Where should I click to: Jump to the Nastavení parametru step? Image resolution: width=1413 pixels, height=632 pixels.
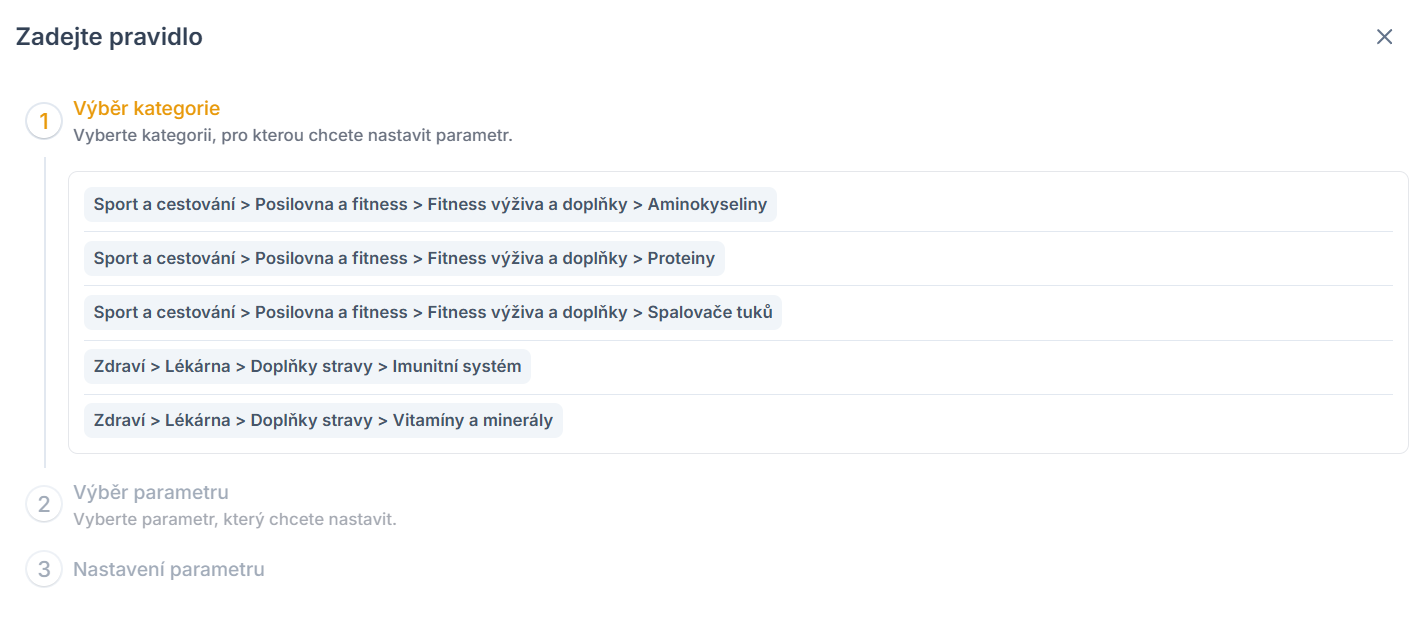169,570
